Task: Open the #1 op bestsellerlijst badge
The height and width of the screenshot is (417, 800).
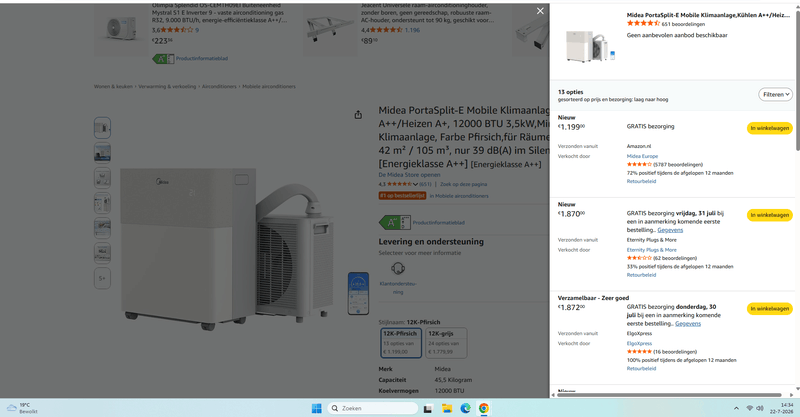Action: (x=402, y=195)
